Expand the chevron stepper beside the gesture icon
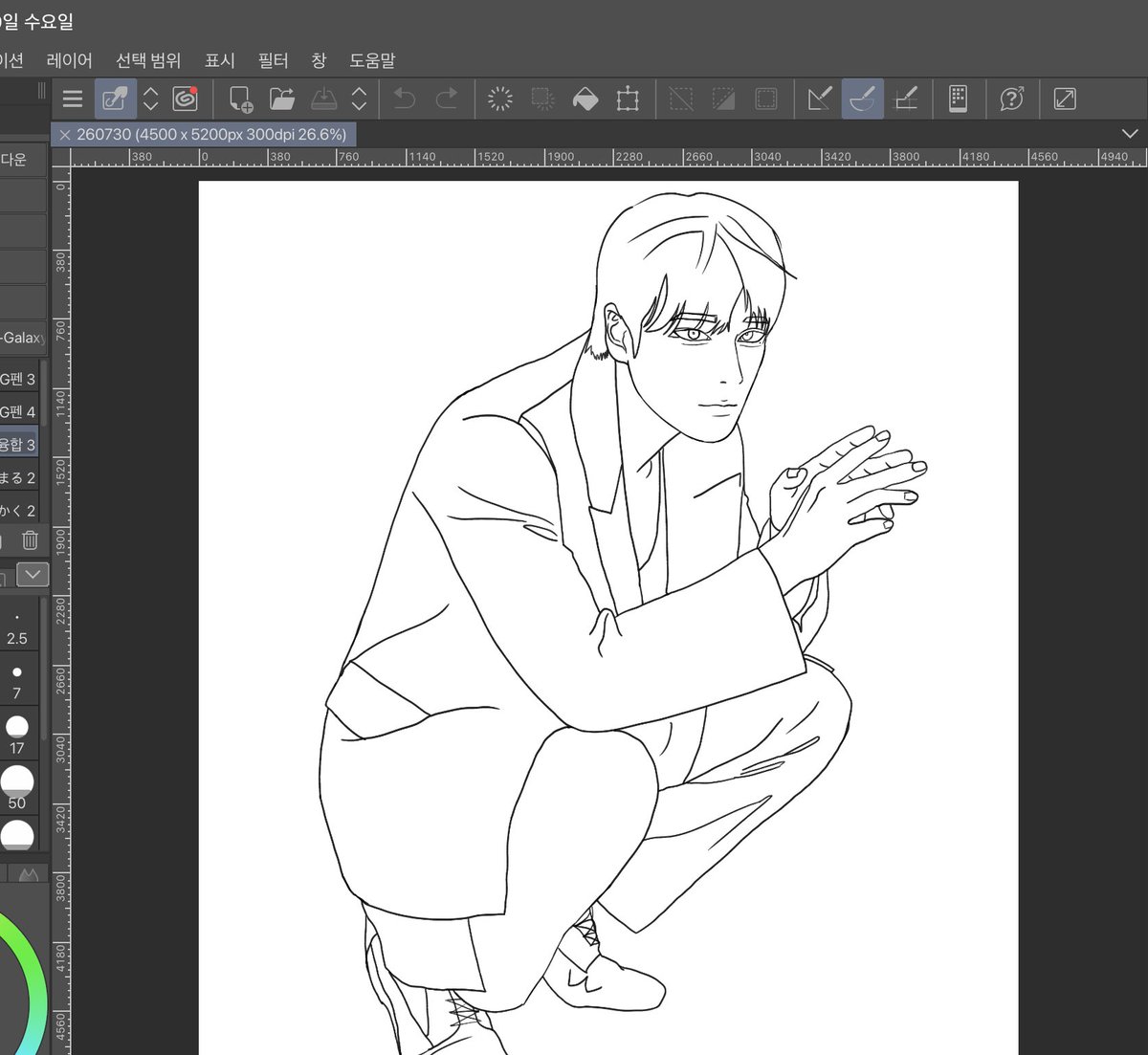The width and height of the screenshot is (1148, 1055). pyautogui.click(x=151, y=99)
